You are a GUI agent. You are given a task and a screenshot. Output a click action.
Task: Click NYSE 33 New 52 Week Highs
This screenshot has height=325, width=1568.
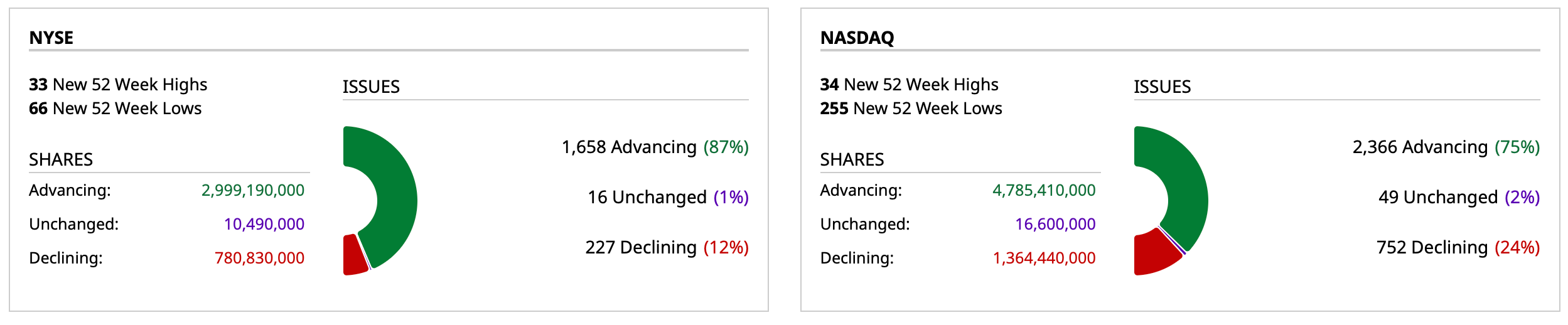point(118,85)
